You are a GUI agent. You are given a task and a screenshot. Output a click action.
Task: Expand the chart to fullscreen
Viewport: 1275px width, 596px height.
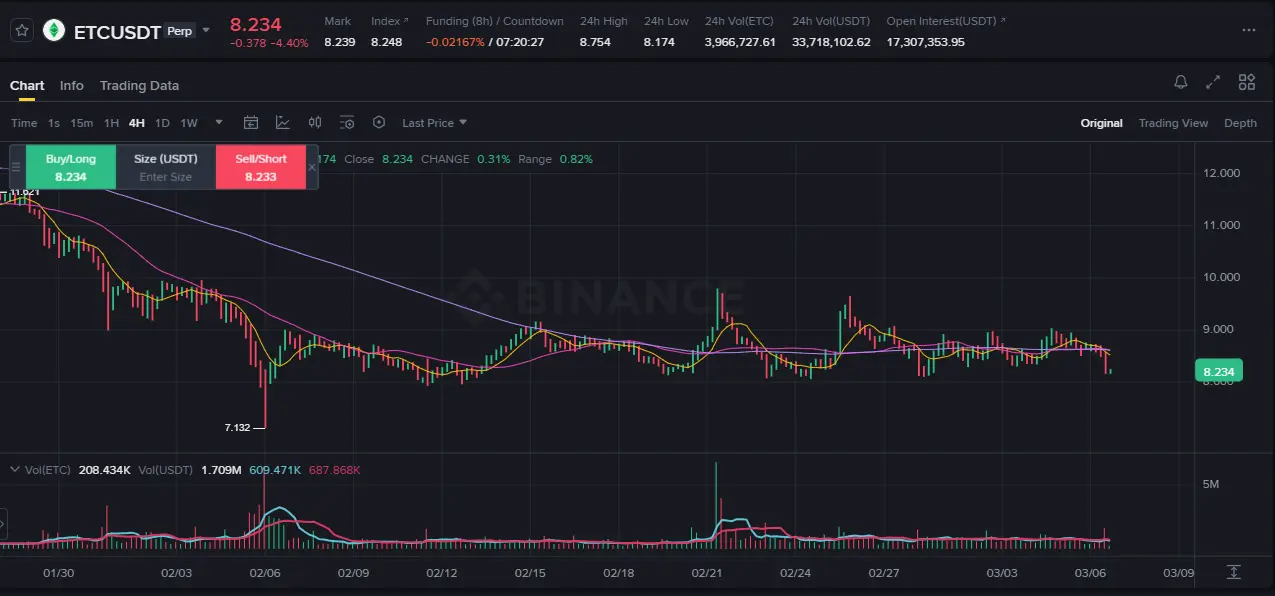(x=1213, y=83)
